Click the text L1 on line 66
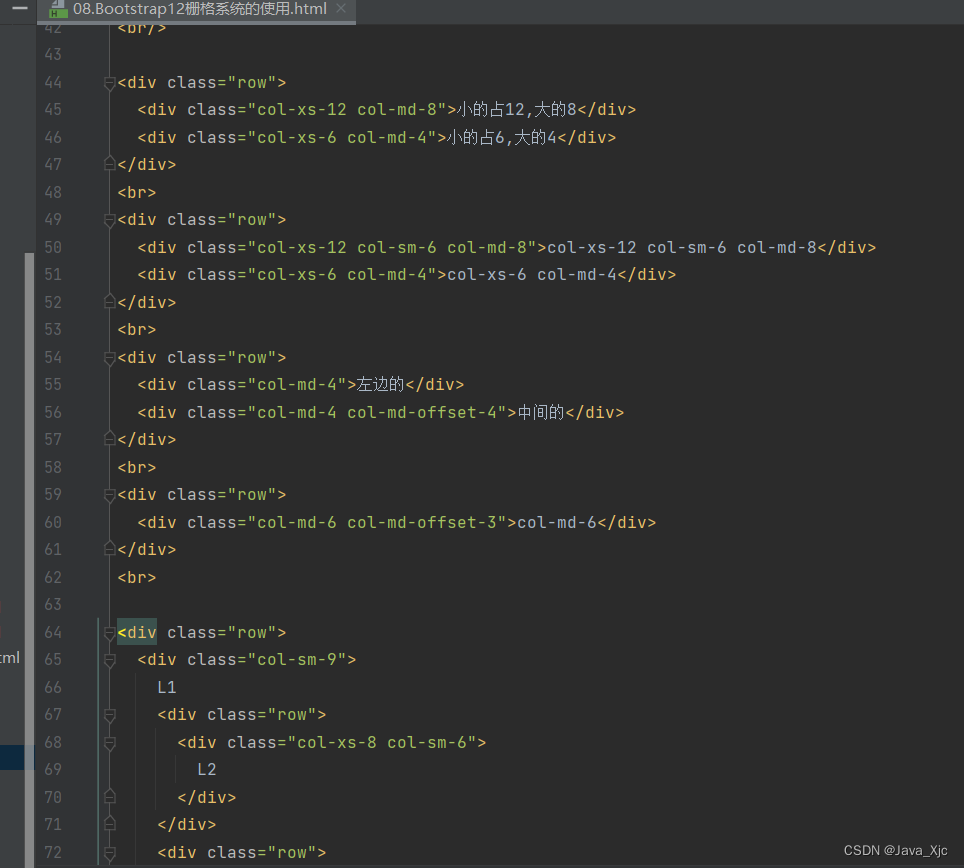 (167, 687)
